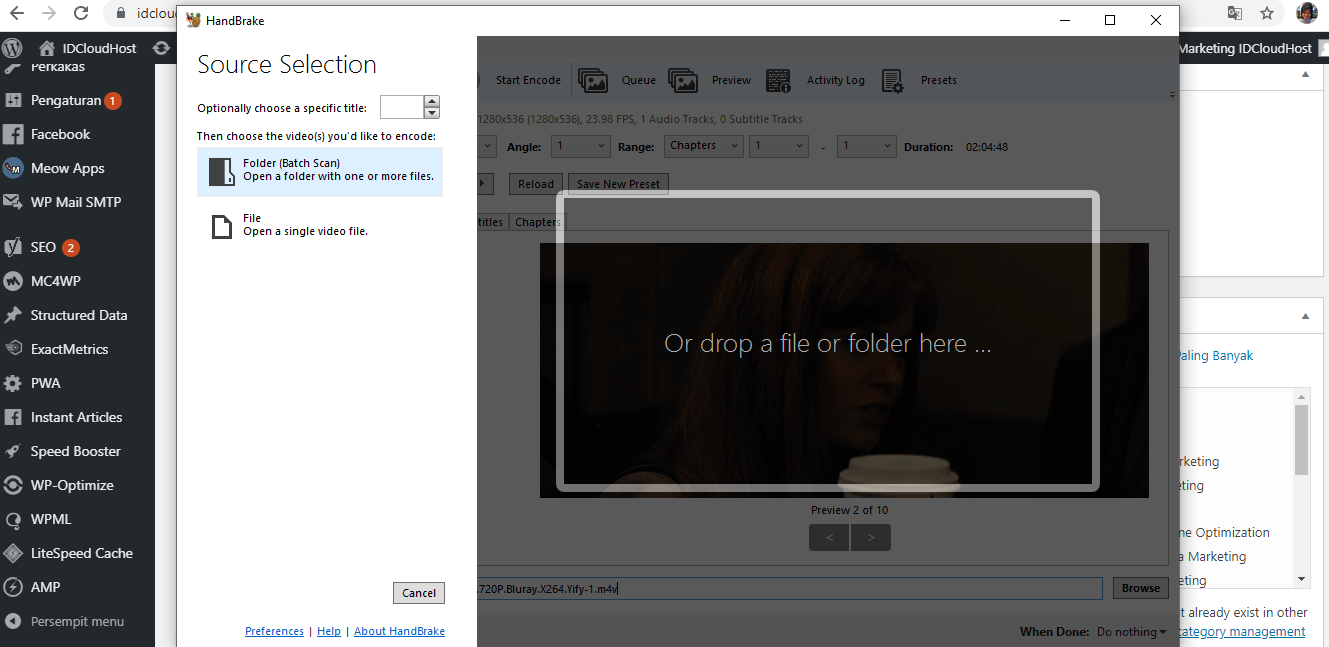Open the Range type Chapters dropdown
The height and width of the screenshot is (647, 1329).
tap(703, 146)
